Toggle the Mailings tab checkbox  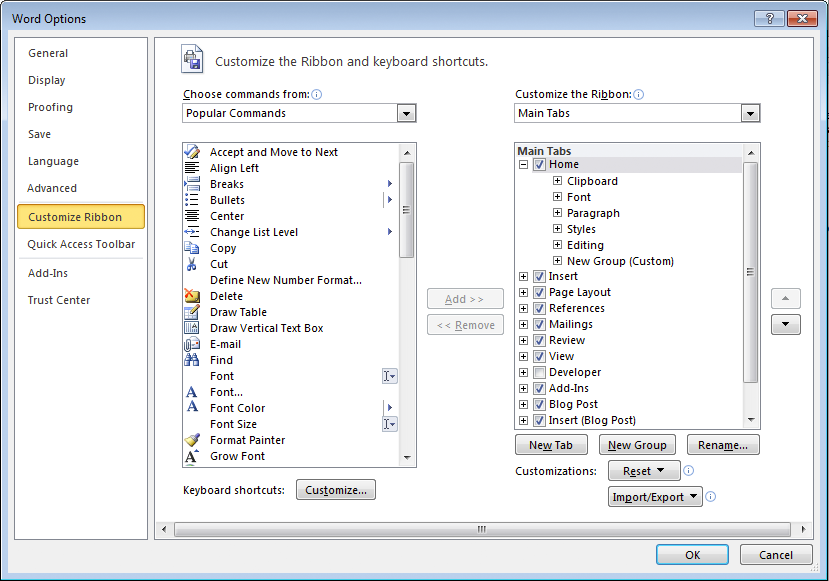coord(539,324)
